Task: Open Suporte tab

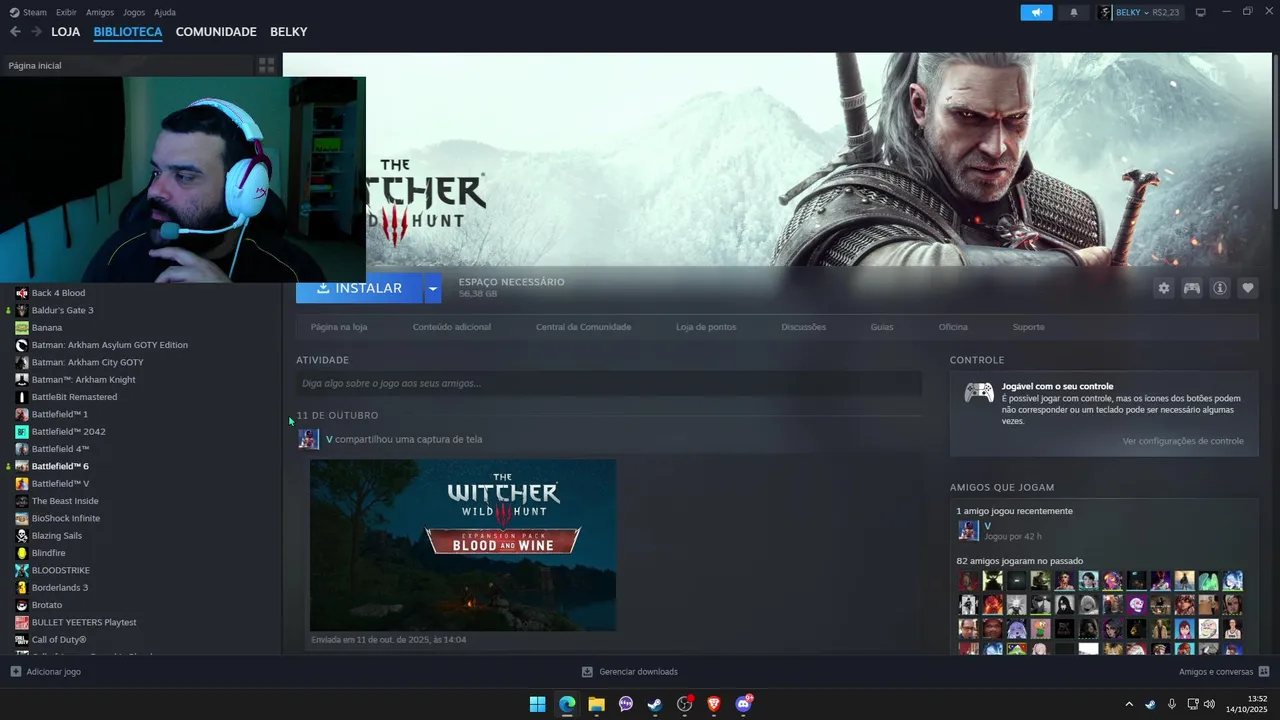Action: (1028, 327)
